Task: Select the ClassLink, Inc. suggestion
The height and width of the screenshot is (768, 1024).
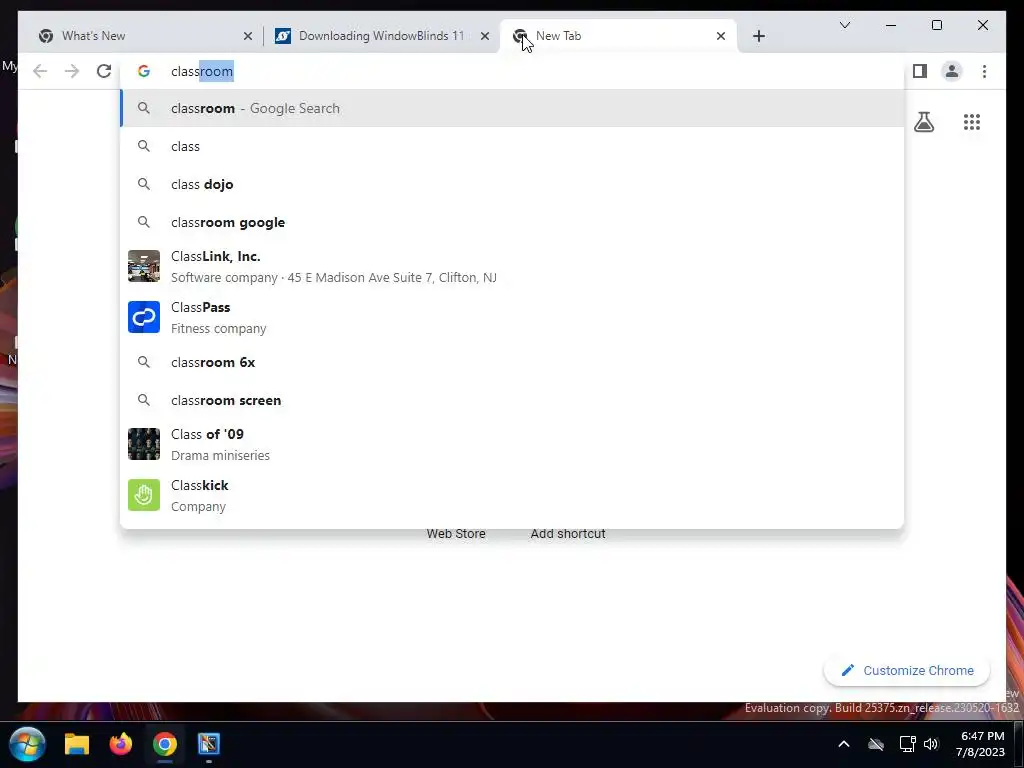Action: point(512,266)
